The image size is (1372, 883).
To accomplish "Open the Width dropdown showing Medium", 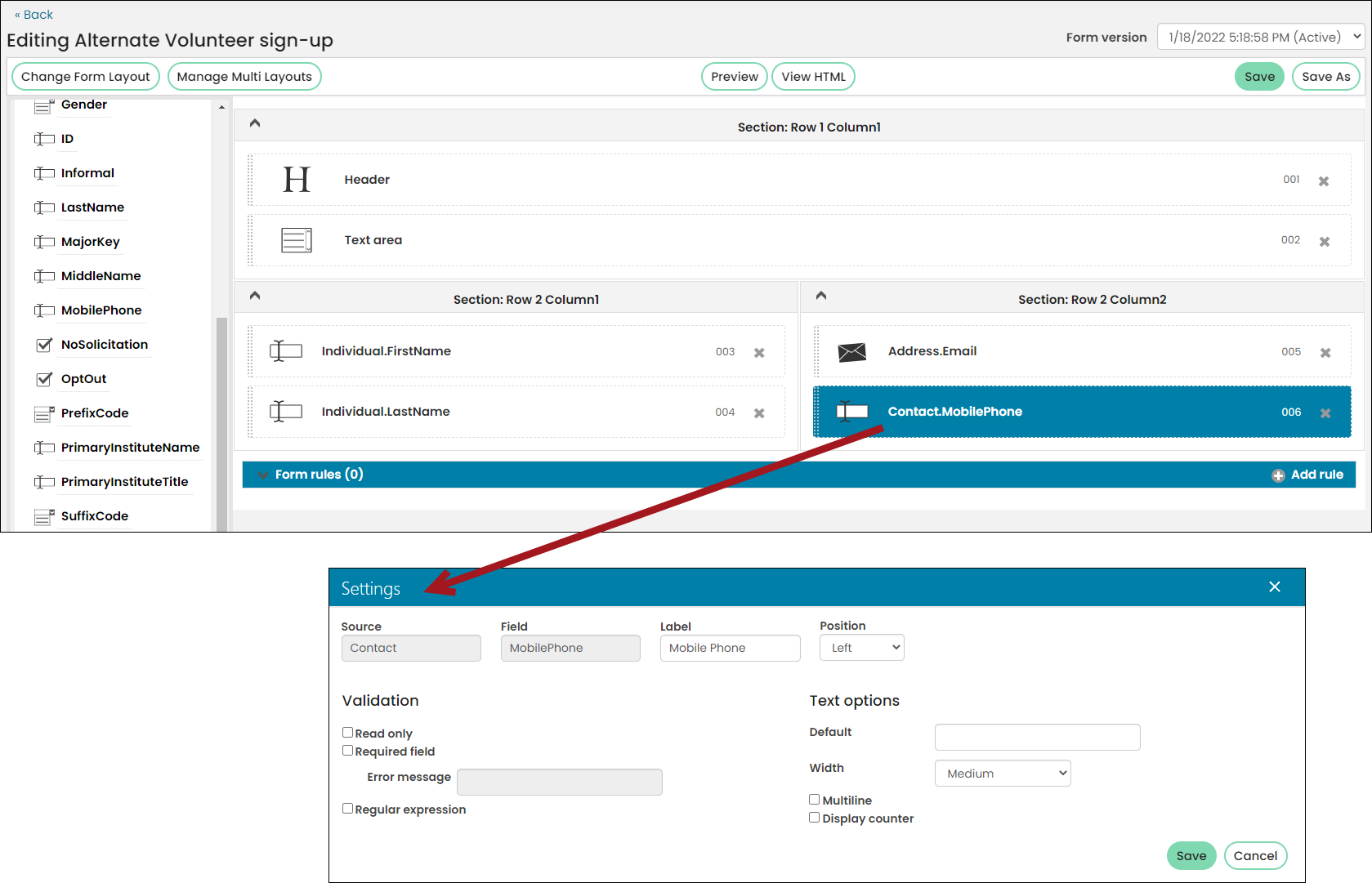I will pyautogui.click(x=1003, y=774).
